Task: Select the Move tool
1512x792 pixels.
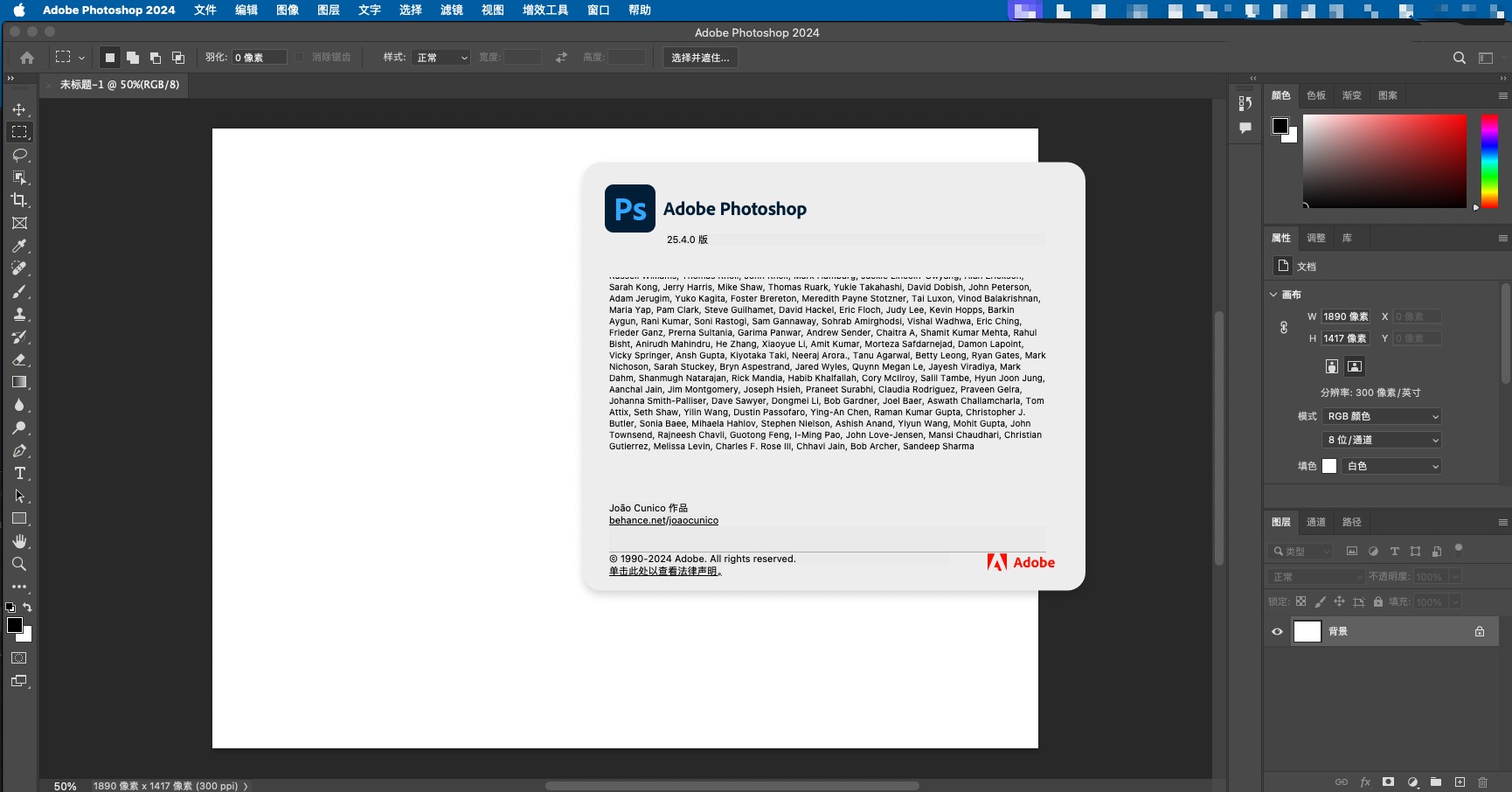Action: pyautogui.click(x=19, y=110)
